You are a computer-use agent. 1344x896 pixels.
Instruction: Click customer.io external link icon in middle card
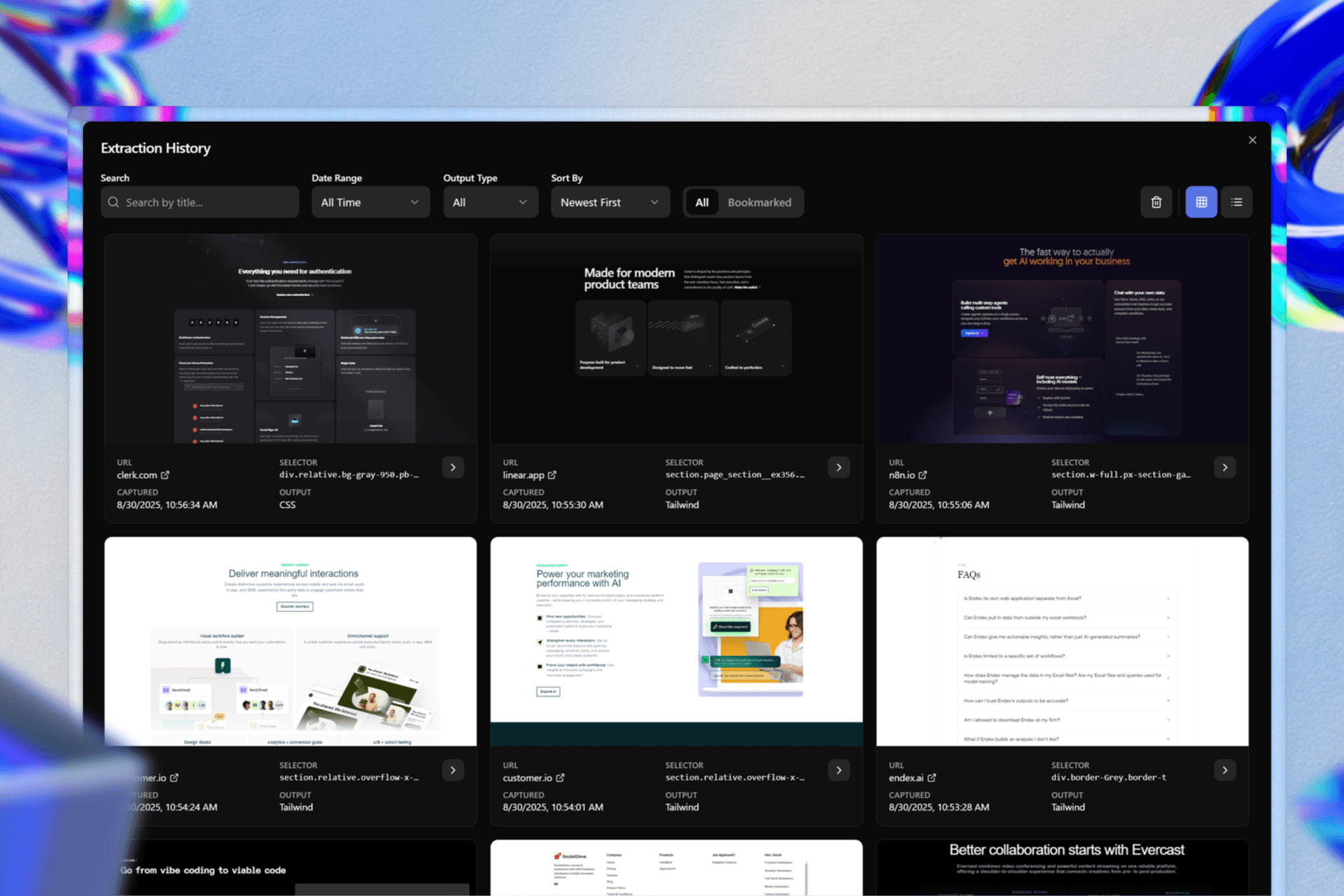[560, 778]
